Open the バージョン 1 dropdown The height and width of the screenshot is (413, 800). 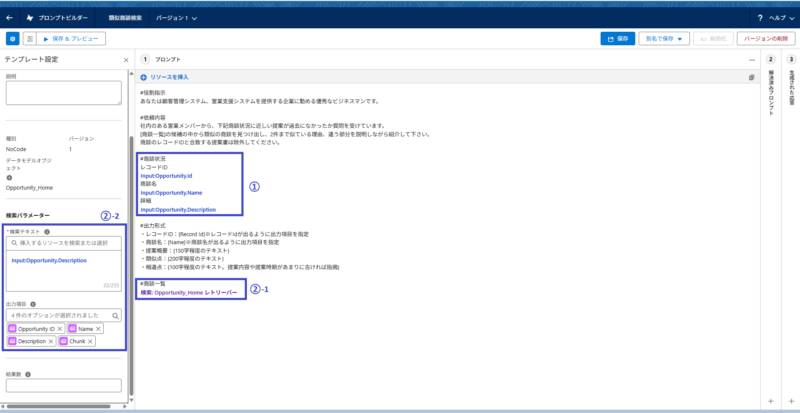(189, 18)
